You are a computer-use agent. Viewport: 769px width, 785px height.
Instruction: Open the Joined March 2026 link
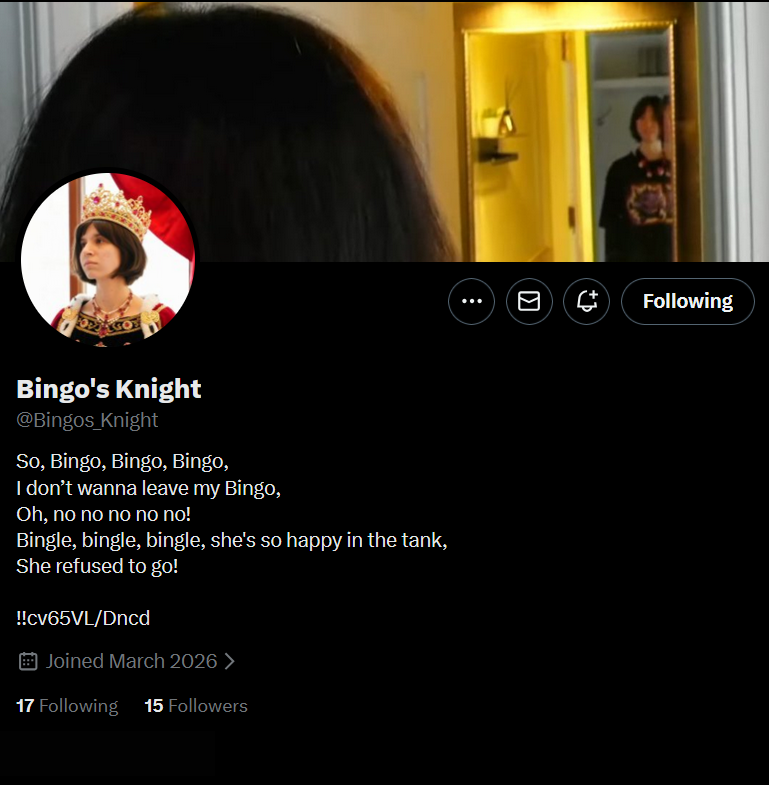point(132,661)
